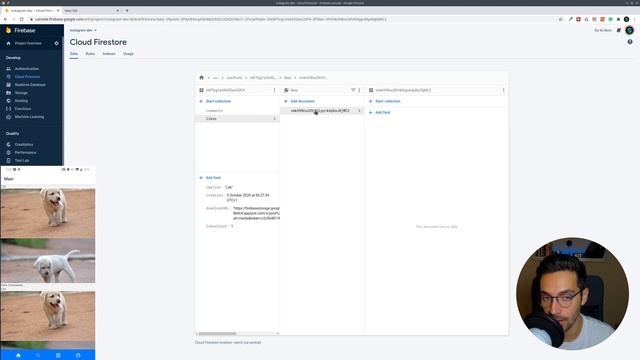Switch to the Data tab

click(73, 54)
